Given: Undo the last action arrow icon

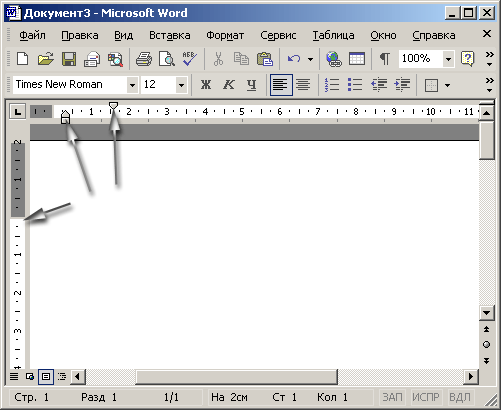Looking at the screenshot, I should click(294, 59).
